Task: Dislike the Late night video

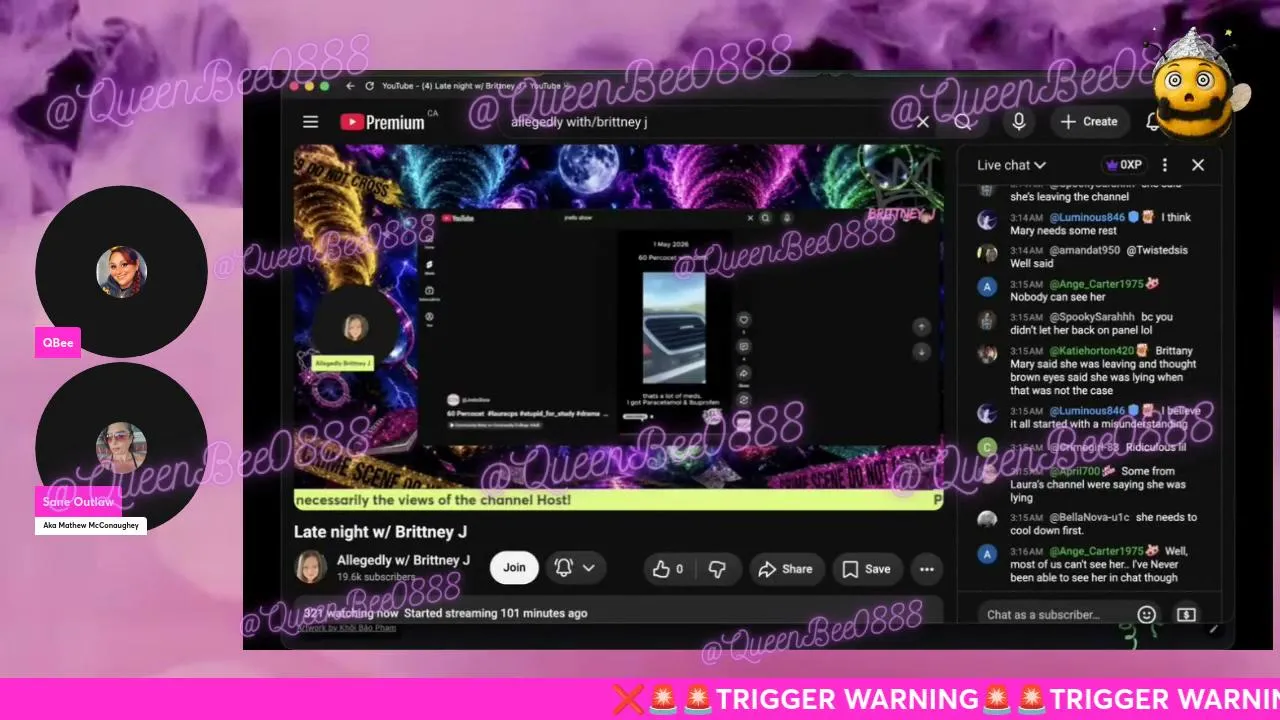Action: (717, 569)
